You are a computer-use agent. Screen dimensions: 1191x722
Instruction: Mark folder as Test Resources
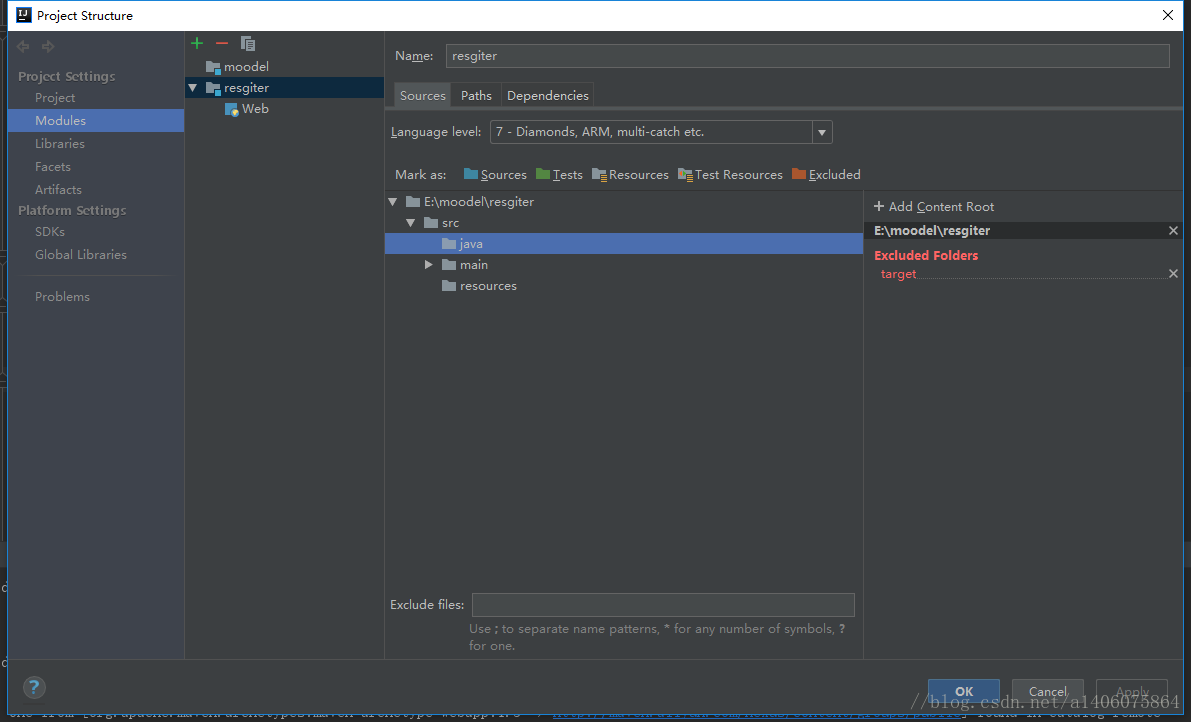(x=730, y=175)
